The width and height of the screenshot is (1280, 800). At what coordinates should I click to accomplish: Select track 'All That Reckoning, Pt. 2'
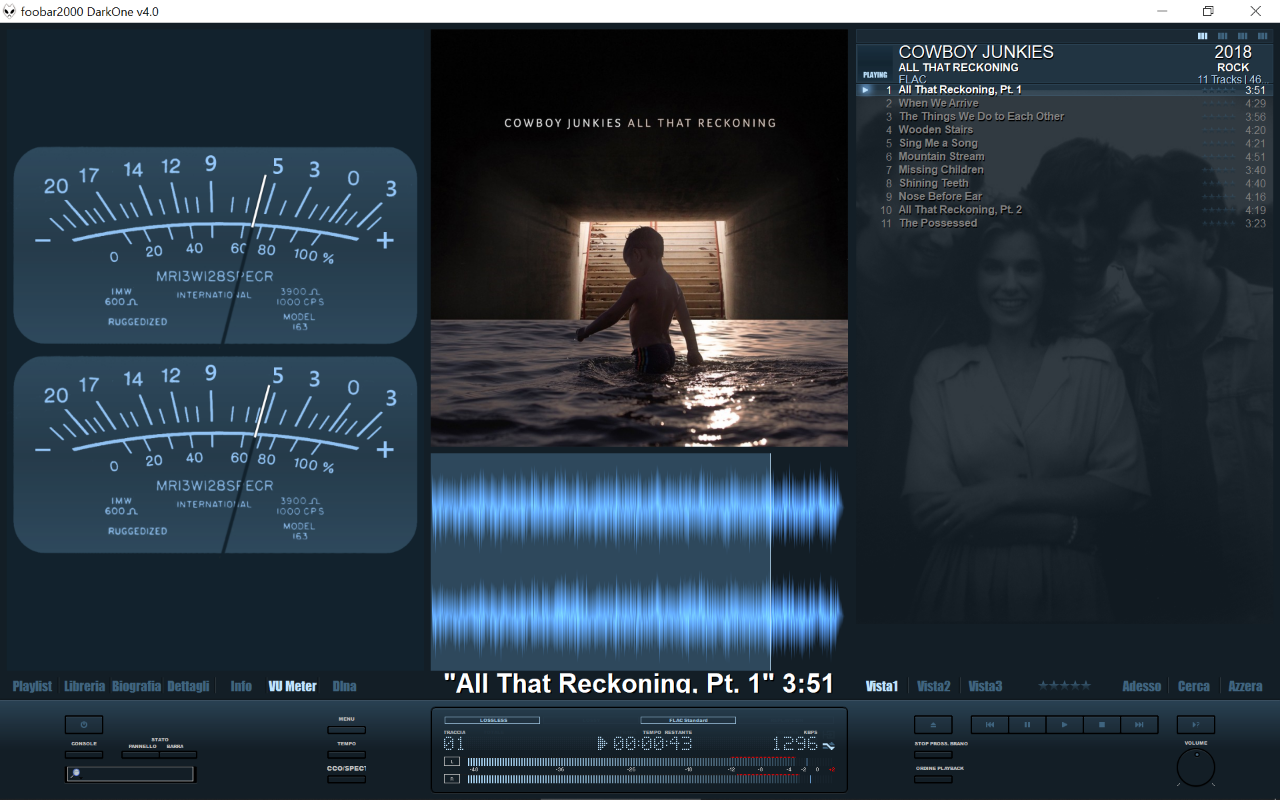coord(1063,210)
